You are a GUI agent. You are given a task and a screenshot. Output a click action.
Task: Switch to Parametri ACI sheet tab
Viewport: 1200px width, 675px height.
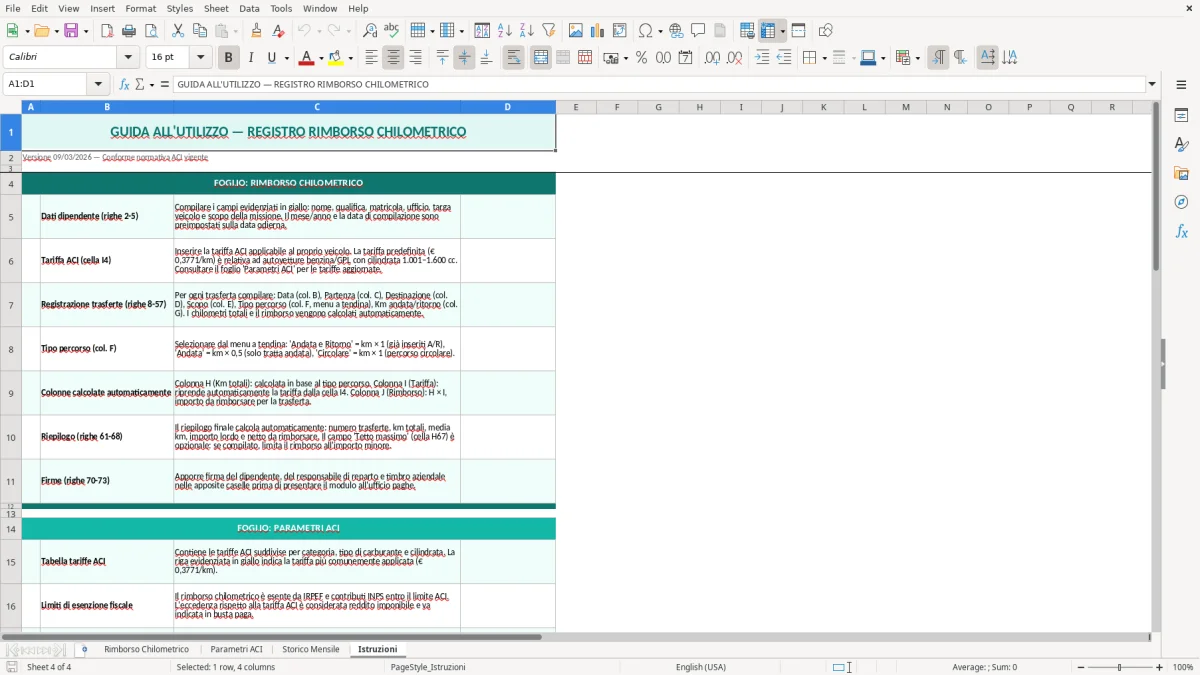point(236,650)
